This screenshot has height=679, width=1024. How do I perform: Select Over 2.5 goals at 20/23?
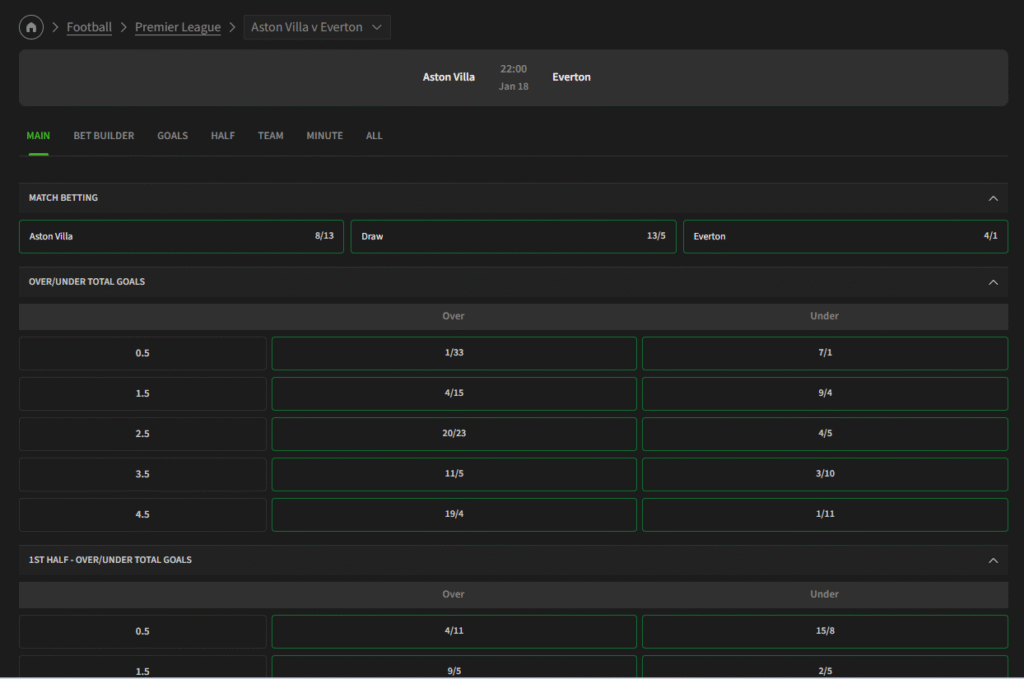click(453, 433)
